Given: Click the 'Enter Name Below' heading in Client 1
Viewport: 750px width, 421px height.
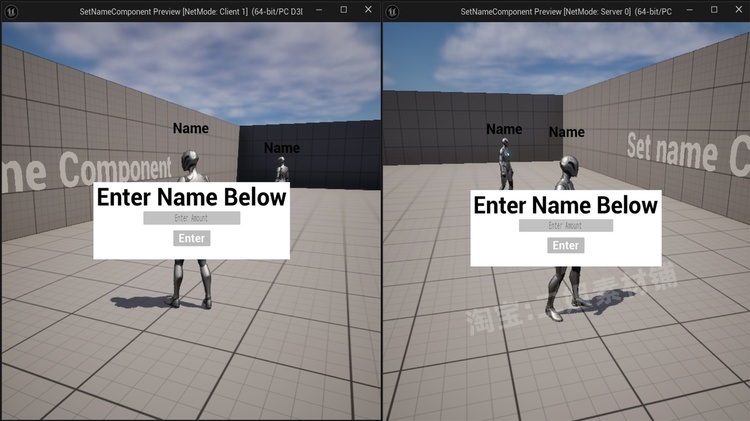Looking at the screenshot, I should coord(191,197).
